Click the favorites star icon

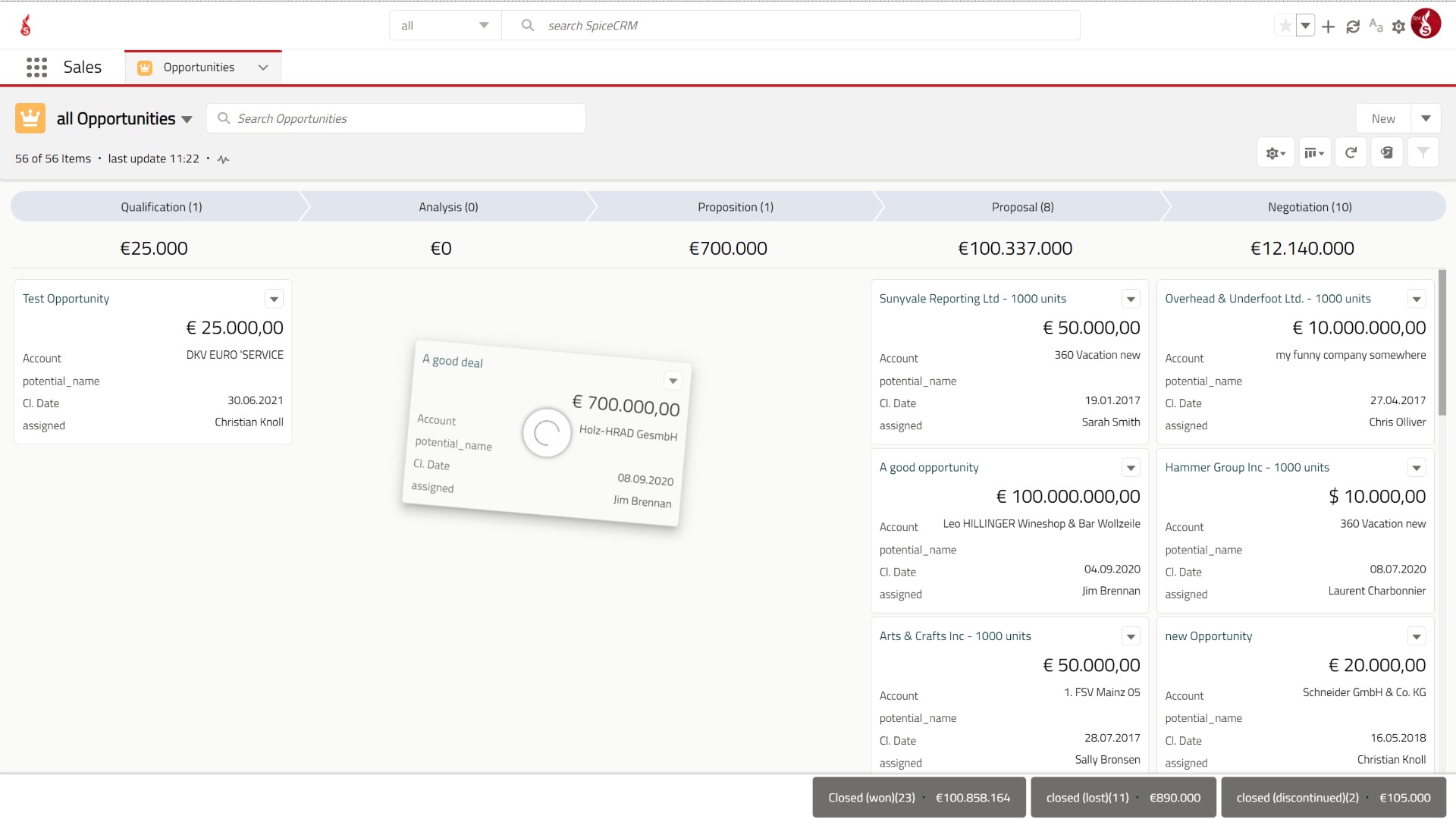pyautogui.click(x=1285, y=26)
